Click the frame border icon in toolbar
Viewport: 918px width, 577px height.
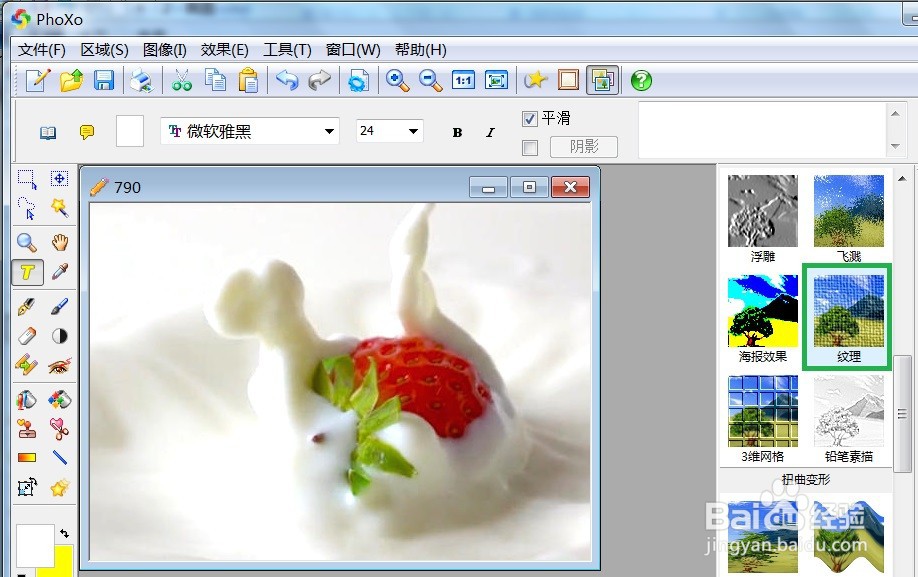[568, 80]
